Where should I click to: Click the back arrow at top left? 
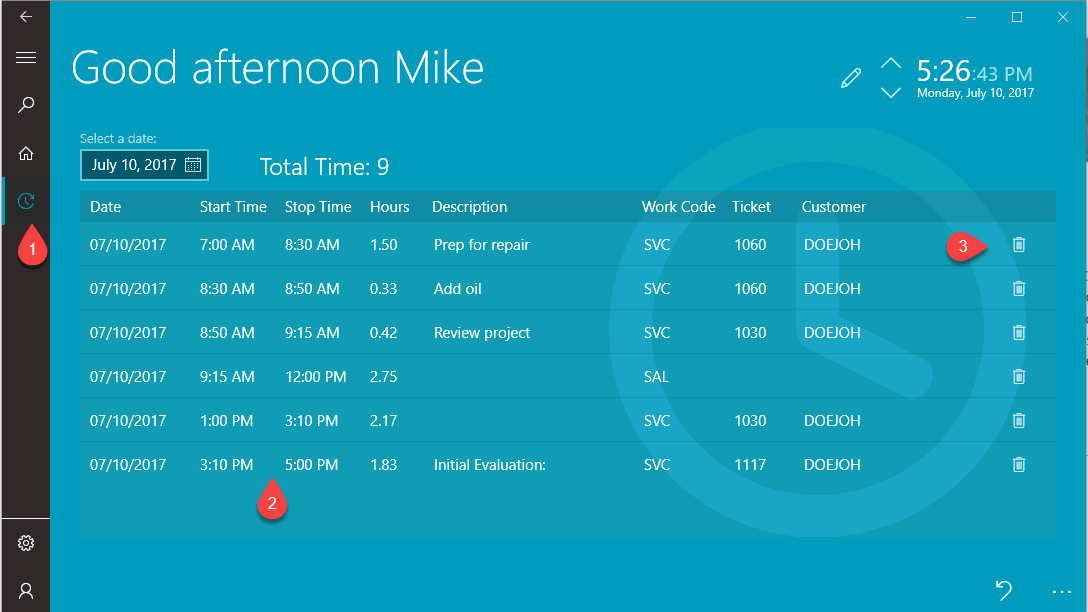(x=26, y=17)
